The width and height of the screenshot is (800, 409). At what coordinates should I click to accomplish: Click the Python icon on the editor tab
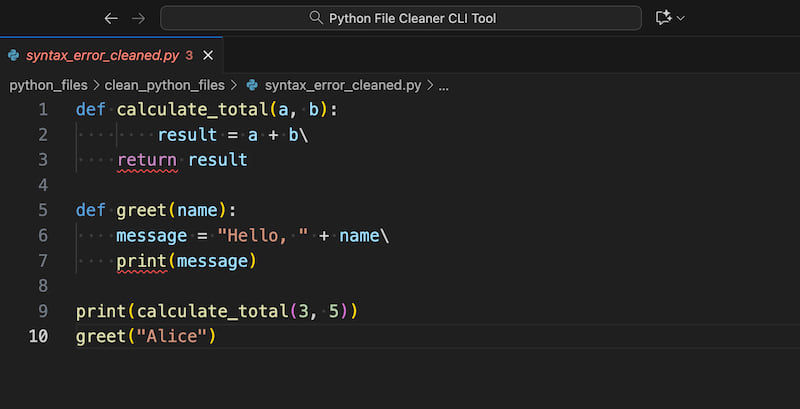[14, 56]
